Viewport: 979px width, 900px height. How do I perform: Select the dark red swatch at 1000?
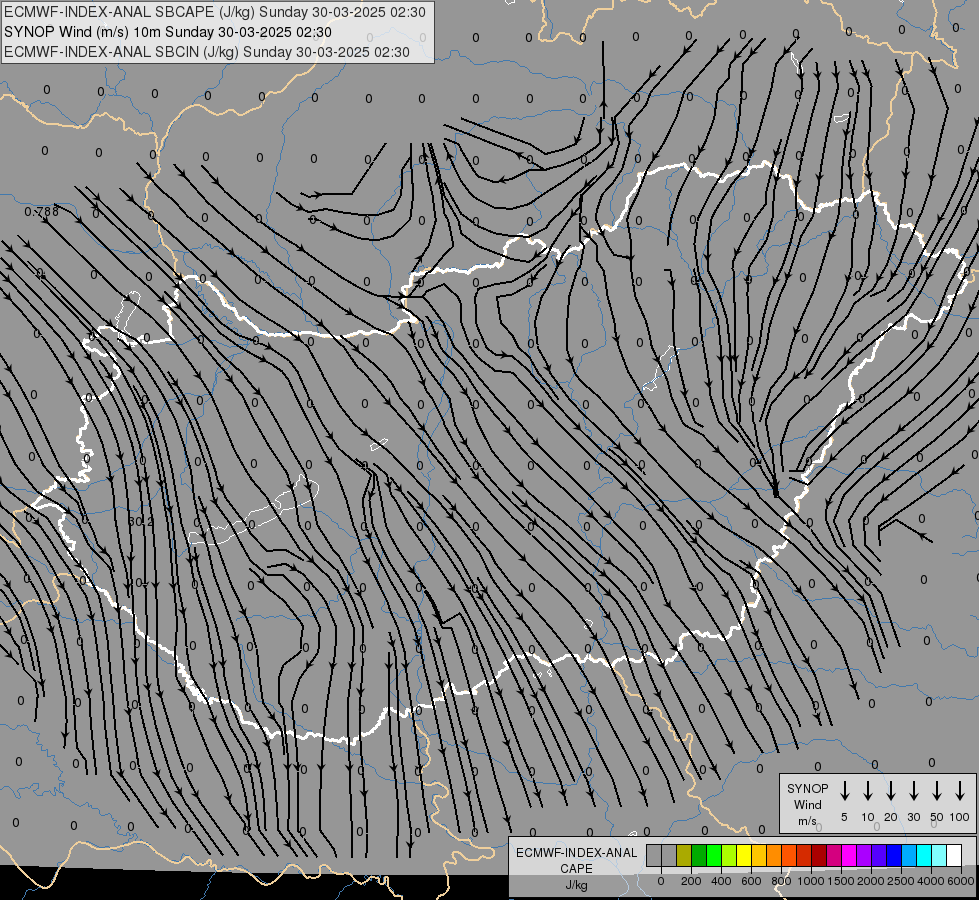(819, 855)
